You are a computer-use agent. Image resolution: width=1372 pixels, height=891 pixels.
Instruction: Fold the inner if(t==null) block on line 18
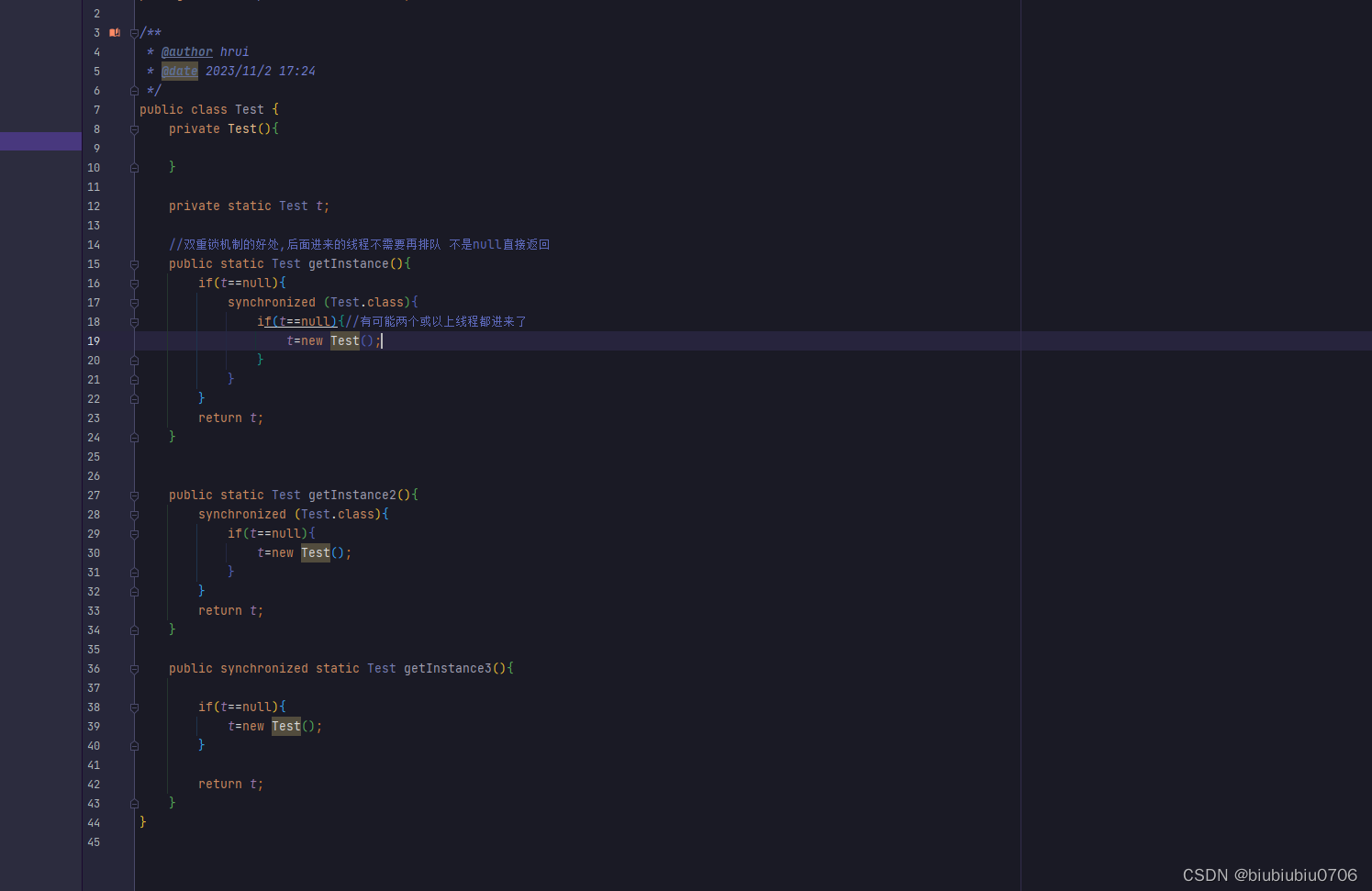point(134,322)
